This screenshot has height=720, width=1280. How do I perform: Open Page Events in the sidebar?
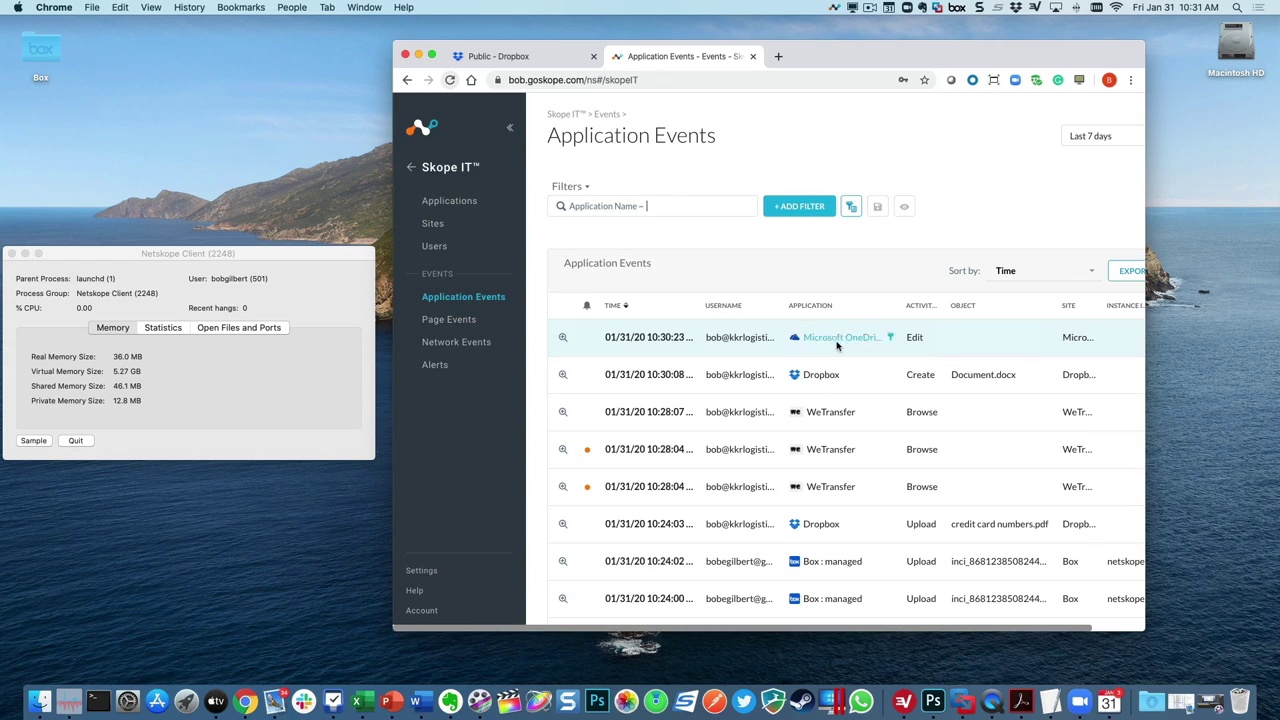[449, 319]
